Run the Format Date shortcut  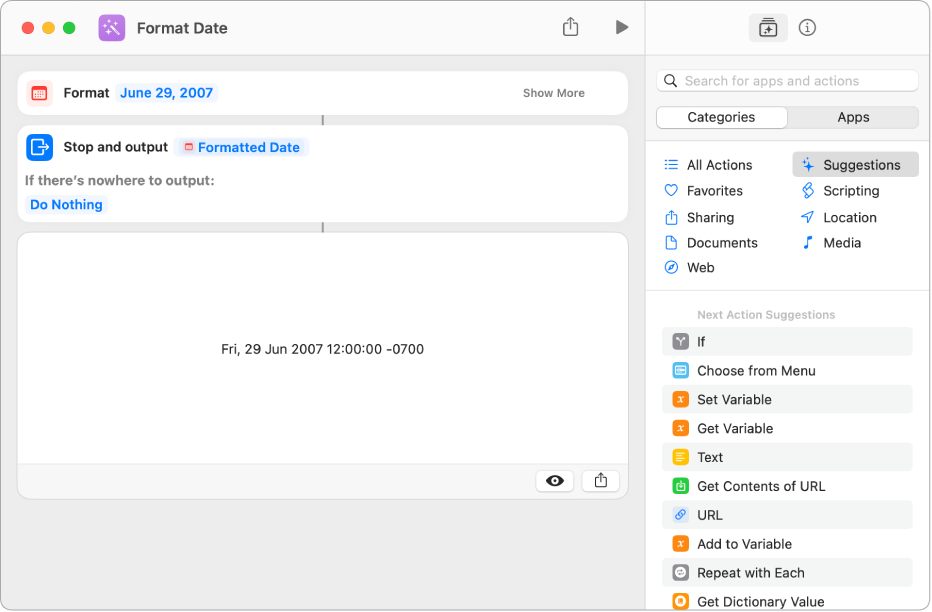pos(622,28)
